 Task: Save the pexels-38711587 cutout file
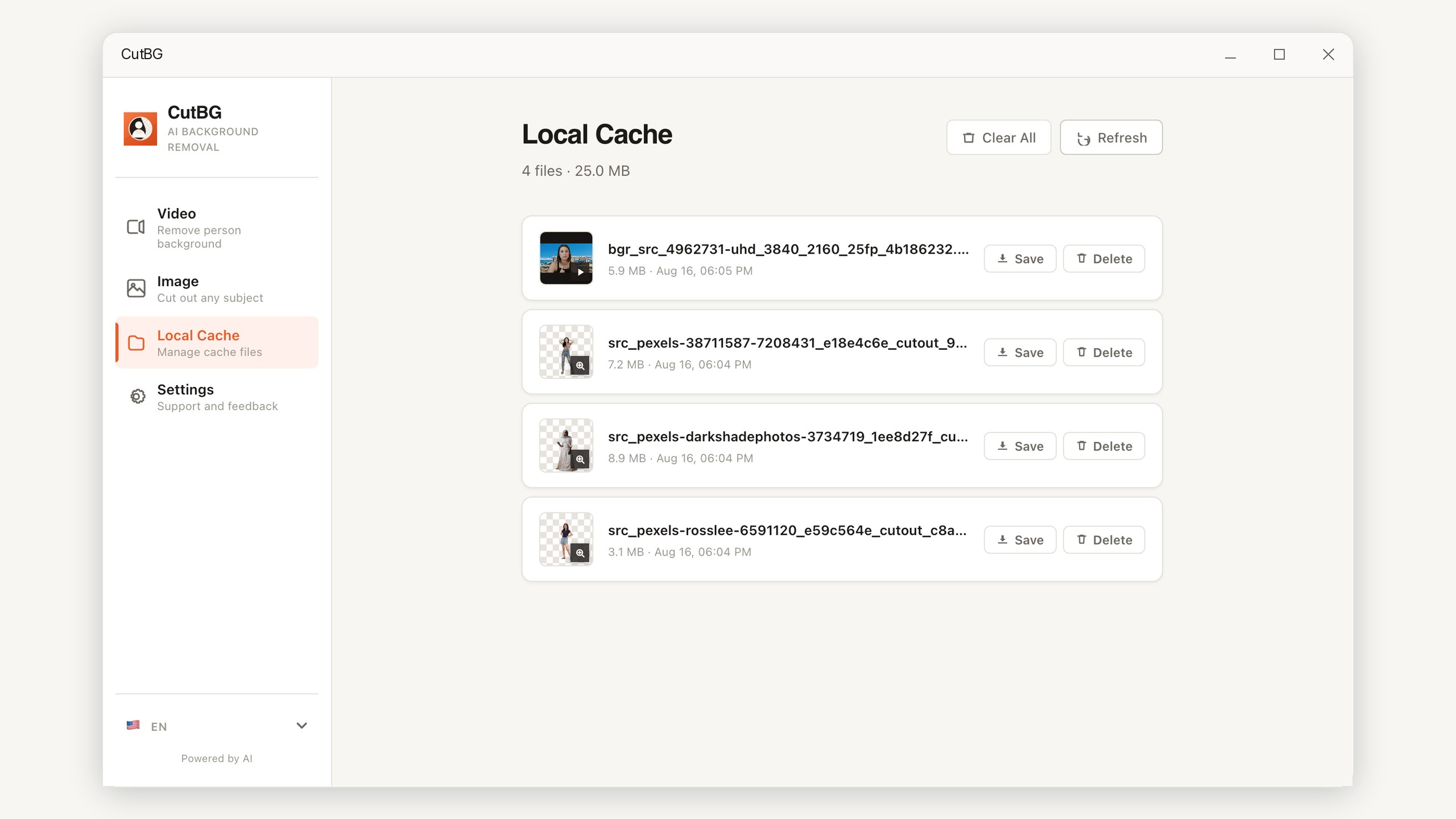[x=1020, y=353]
